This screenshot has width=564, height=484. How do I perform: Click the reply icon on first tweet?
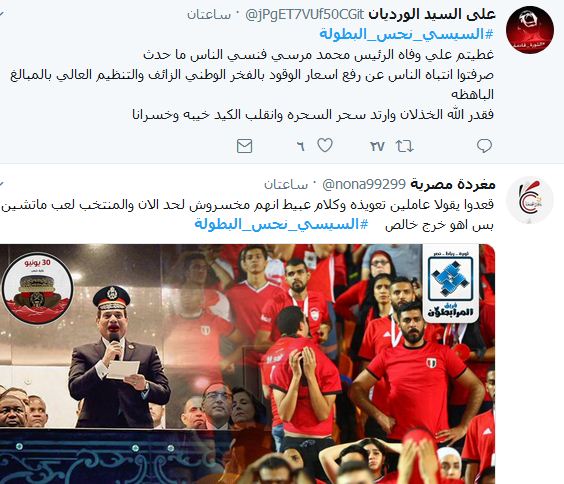coord(484,146)
